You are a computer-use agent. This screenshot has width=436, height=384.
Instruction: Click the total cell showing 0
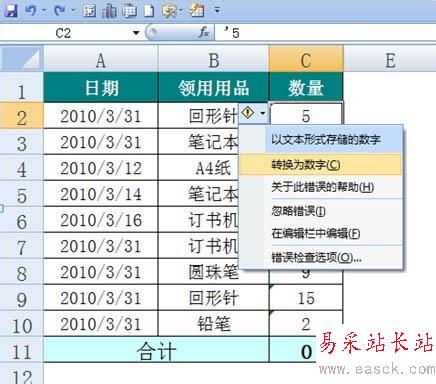[293, 350]
